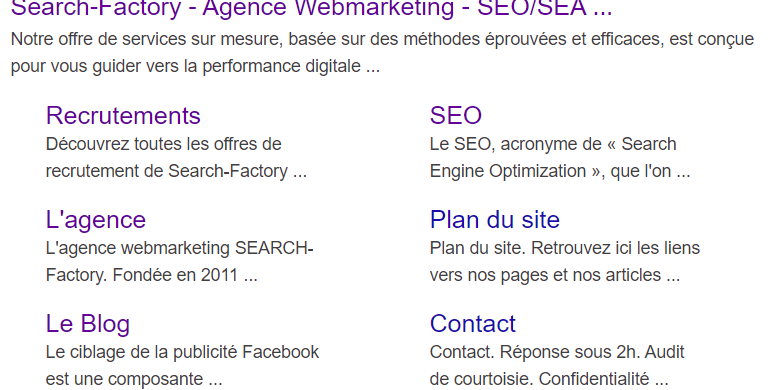The width and height of the screenshot is (778, 390).
Task: Open the L'agence sitelink
Action: coord(96,220)
